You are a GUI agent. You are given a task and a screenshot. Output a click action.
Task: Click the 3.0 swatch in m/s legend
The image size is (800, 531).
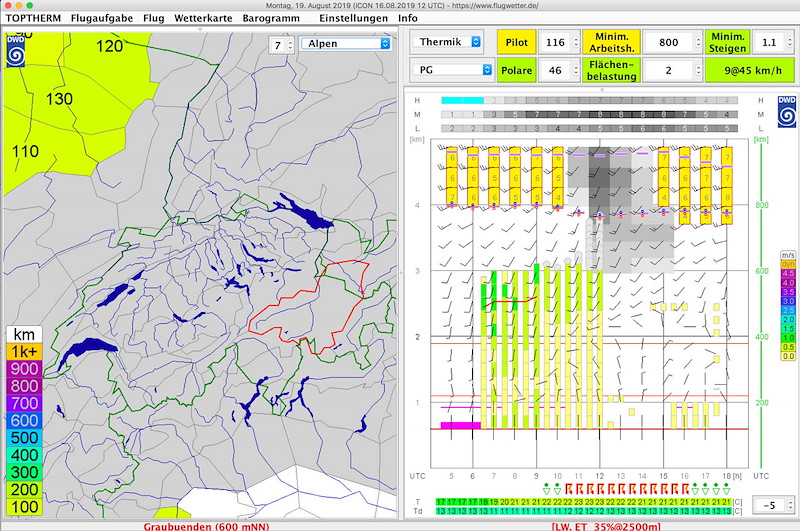788,301
